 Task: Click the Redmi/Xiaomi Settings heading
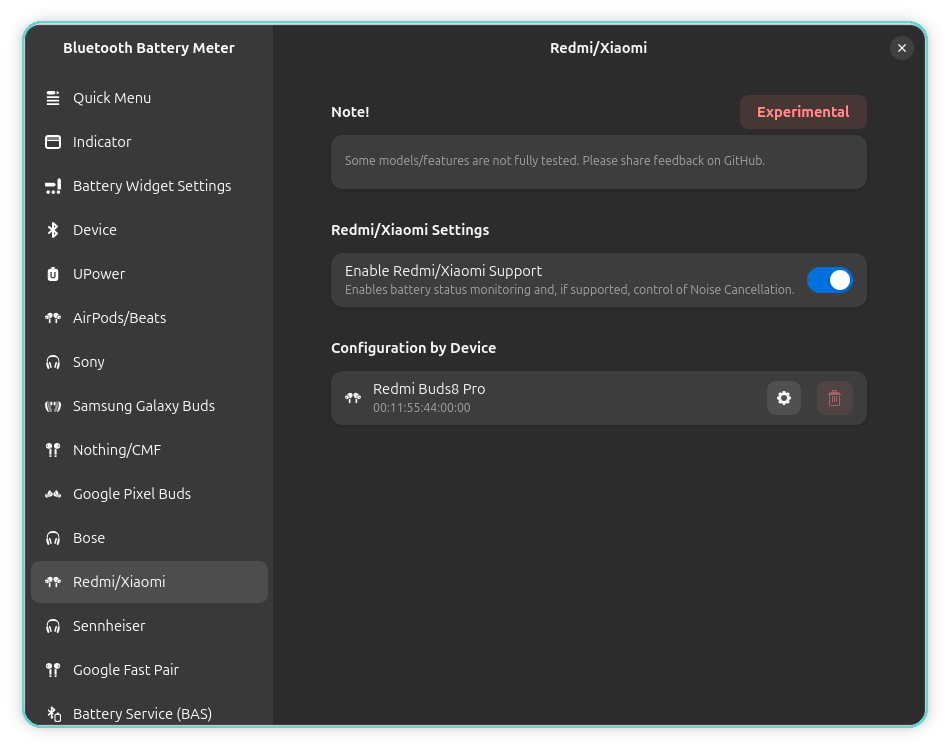pos(410,230)
